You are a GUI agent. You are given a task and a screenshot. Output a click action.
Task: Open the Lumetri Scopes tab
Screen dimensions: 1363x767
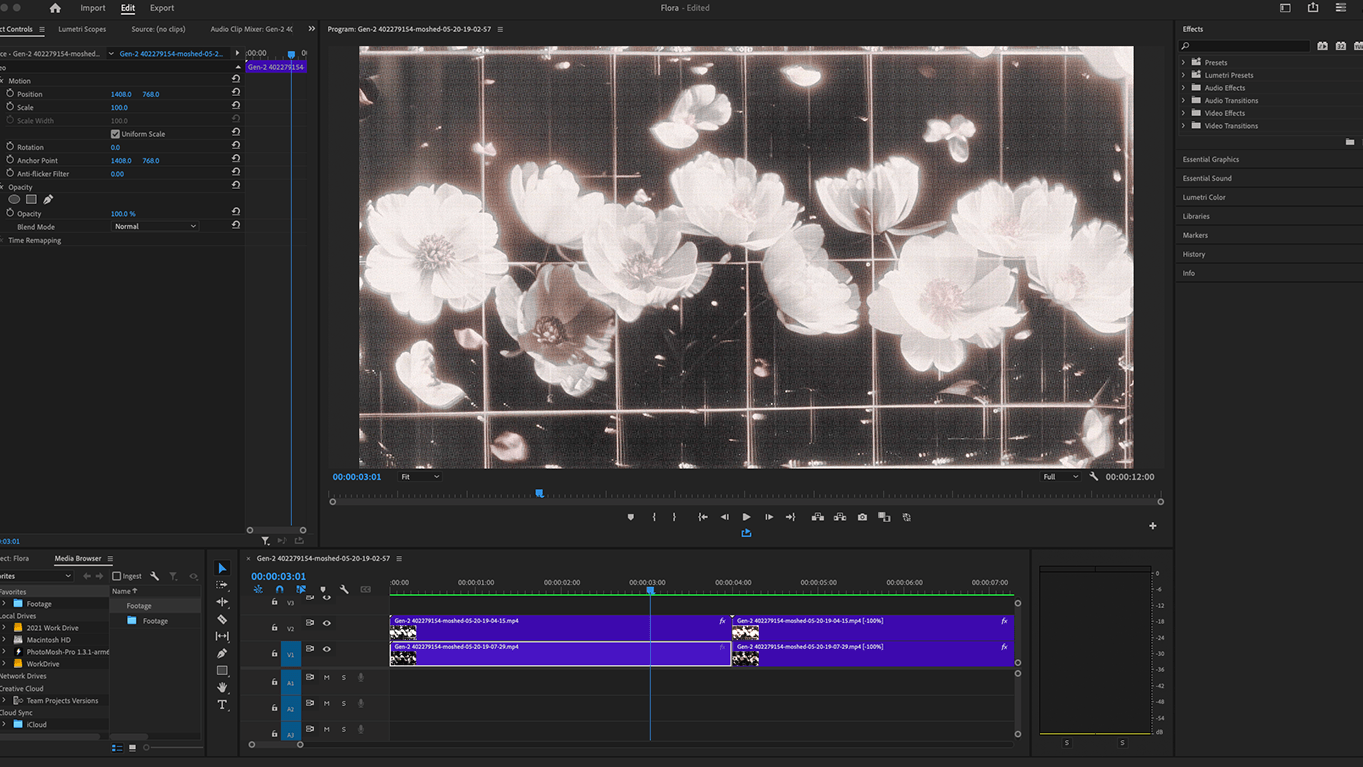[82, 29]
